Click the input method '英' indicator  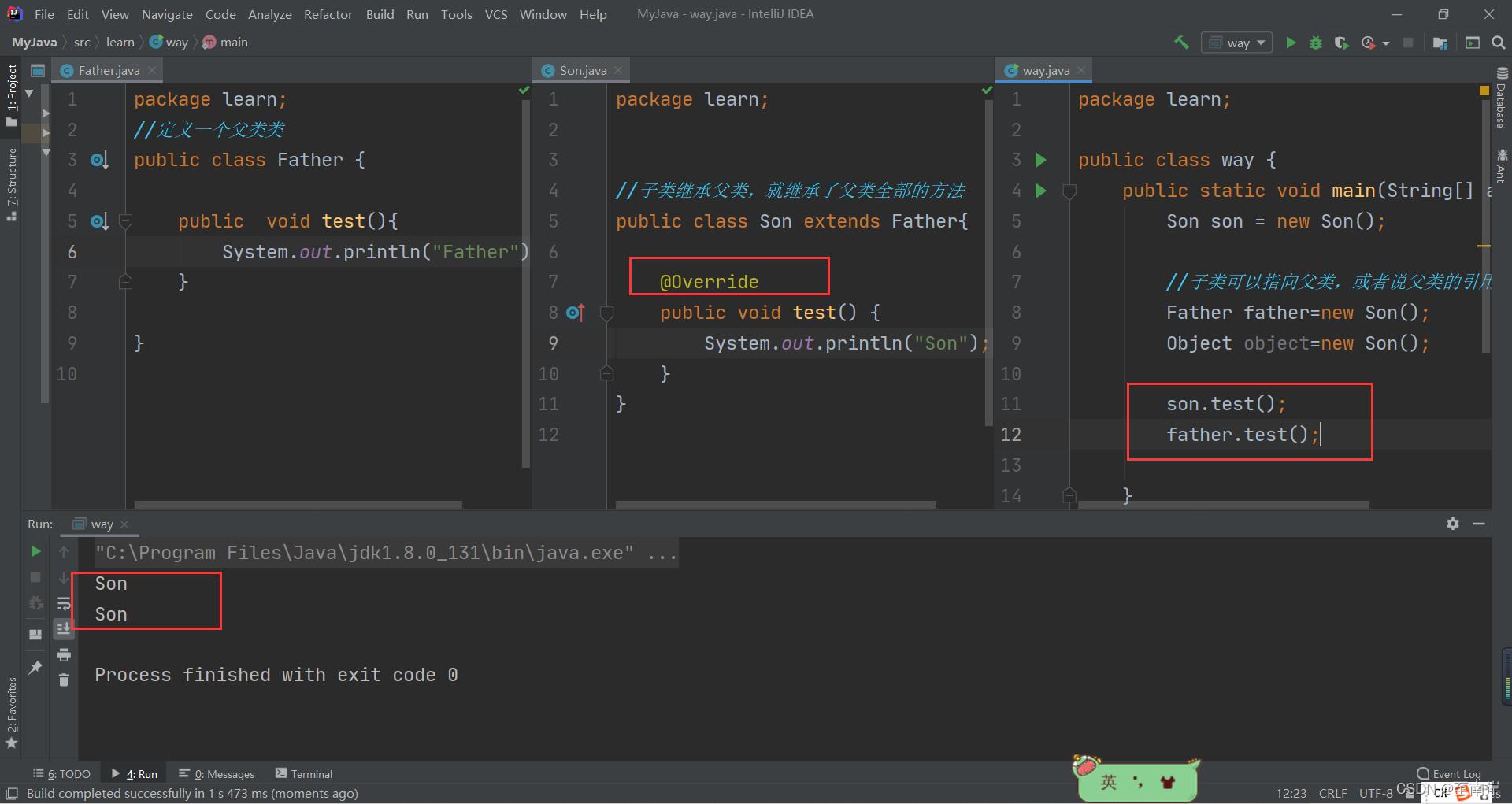pos(1108,782)
